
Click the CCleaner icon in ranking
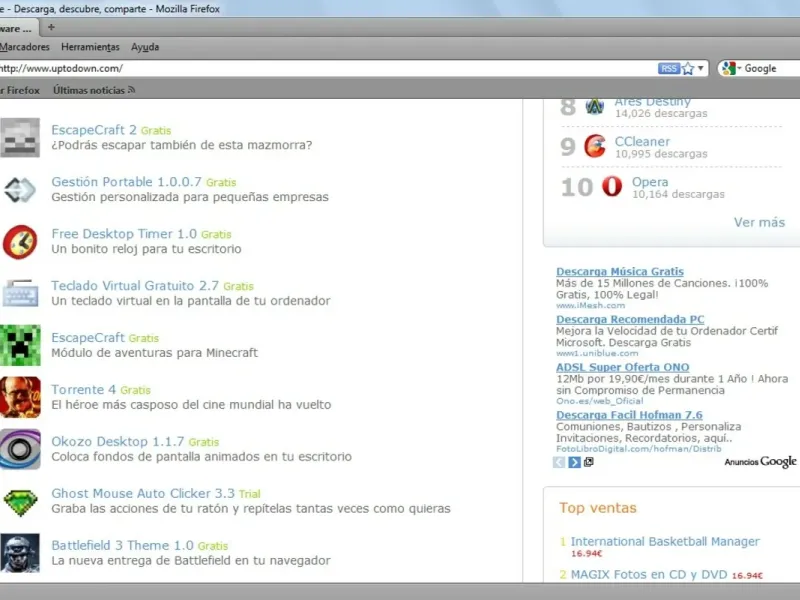(595, 146)
